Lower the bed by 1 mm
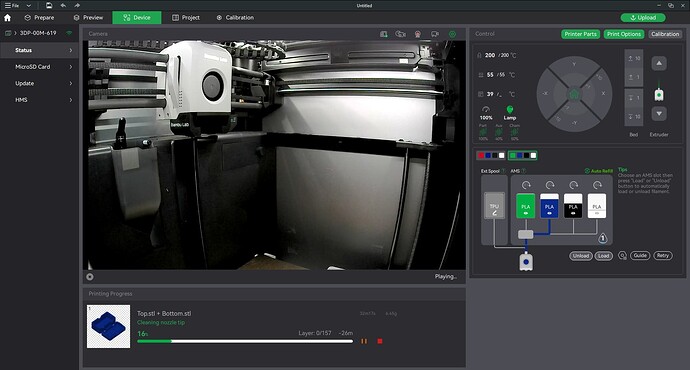Image resolution: width=690 pixels, height=370 pixels. [x=634, y=98]
